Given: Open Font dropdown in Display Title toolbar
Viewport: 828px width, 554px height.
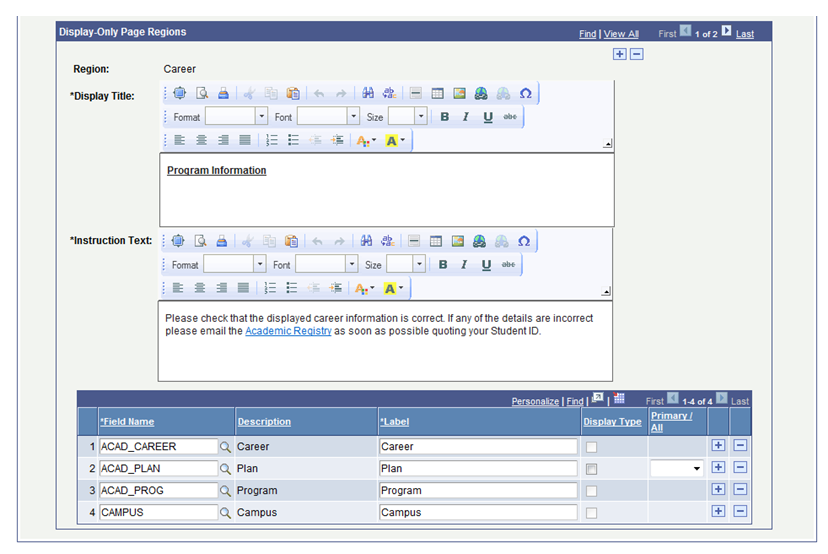Looking at the screenshot, I should [x=353, y=116].
